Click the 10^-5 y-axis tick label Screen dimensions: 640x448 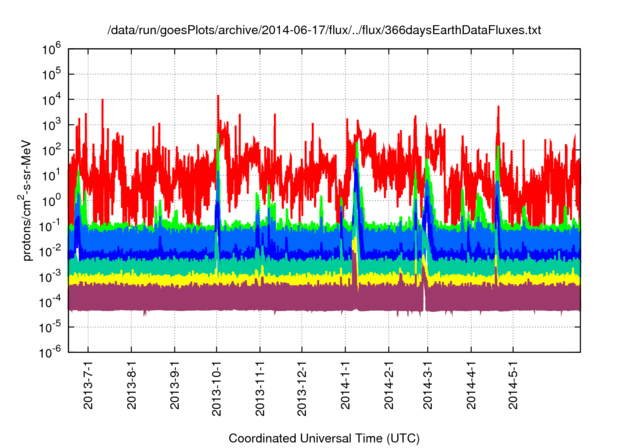point(51,327)
